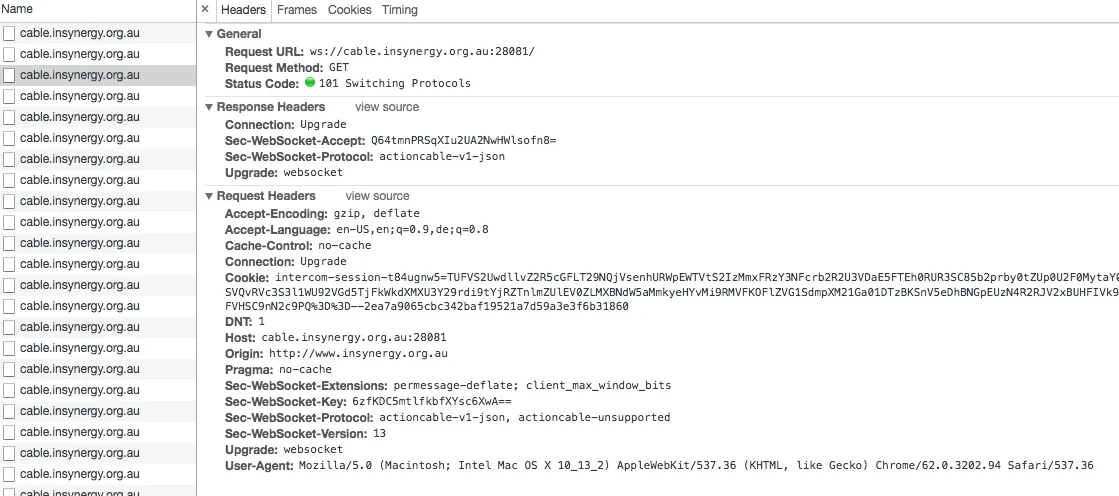1119x496 pixels.
Task: Click file icon of the highlighted request row
Action: (9, 75)
